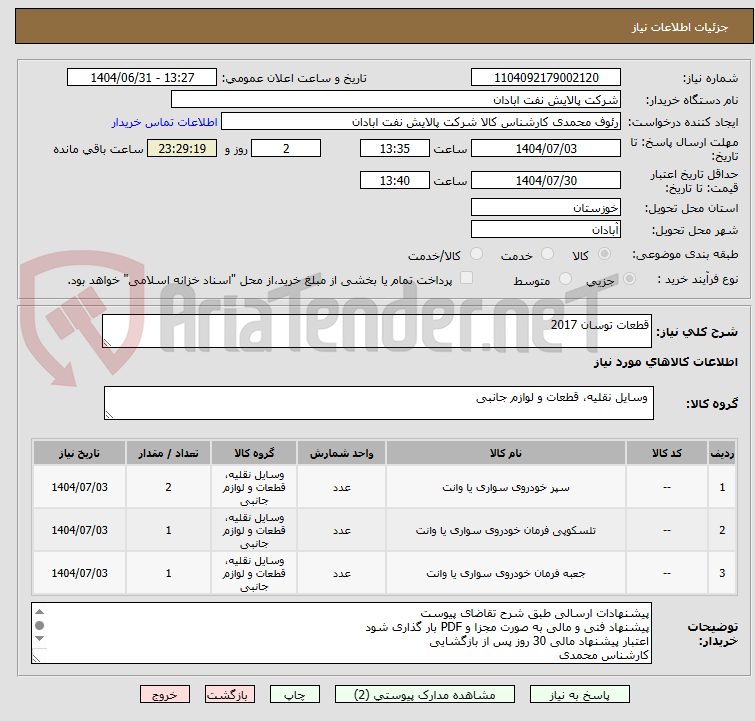Click the down arrow of buyer notes scrollbar
Image resolution: width=755 pixels, height=721 pixels.
(40, 639)
